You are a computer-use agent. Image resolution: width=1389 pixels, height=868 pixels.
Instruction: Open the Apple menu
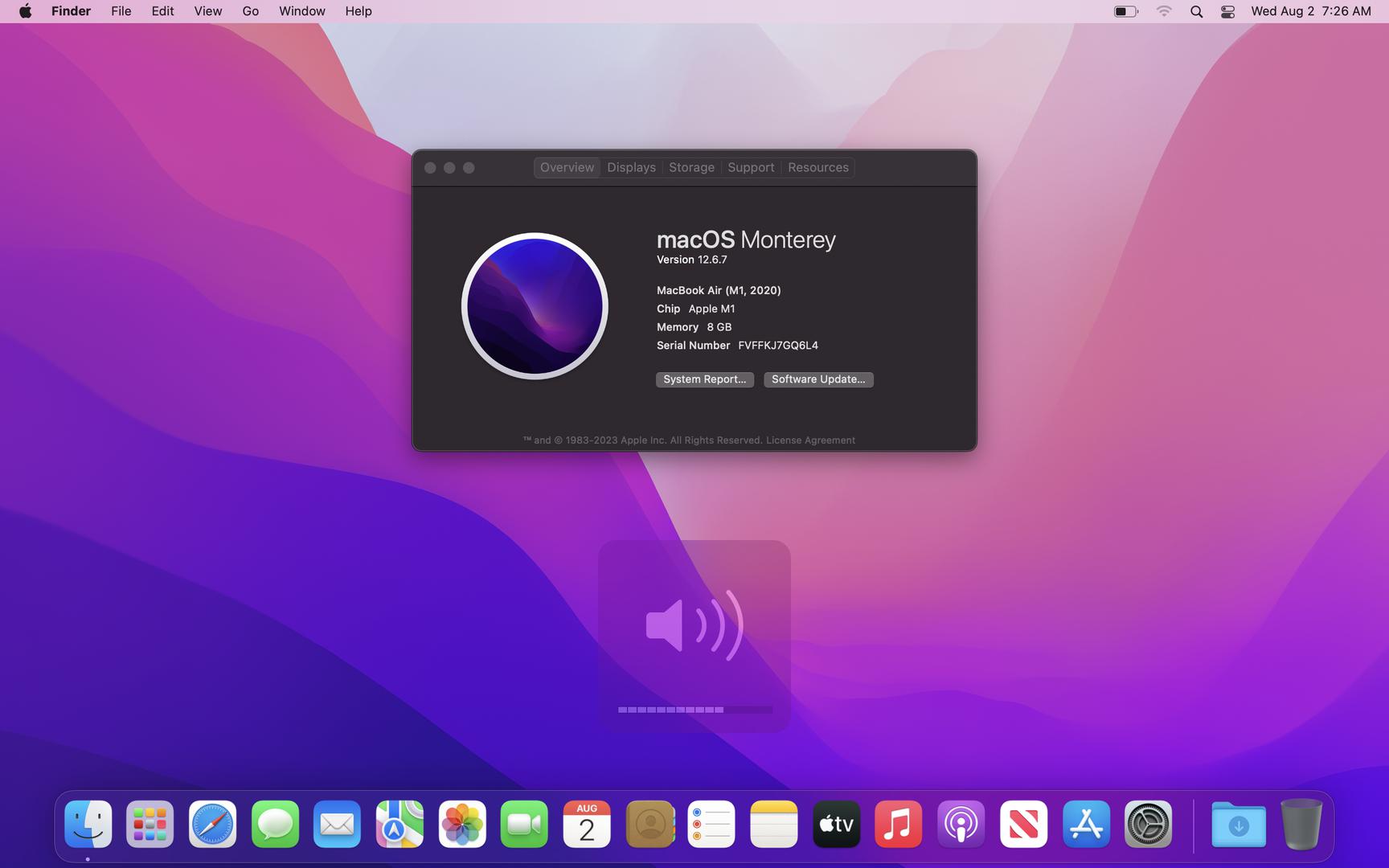pos(25,11)
